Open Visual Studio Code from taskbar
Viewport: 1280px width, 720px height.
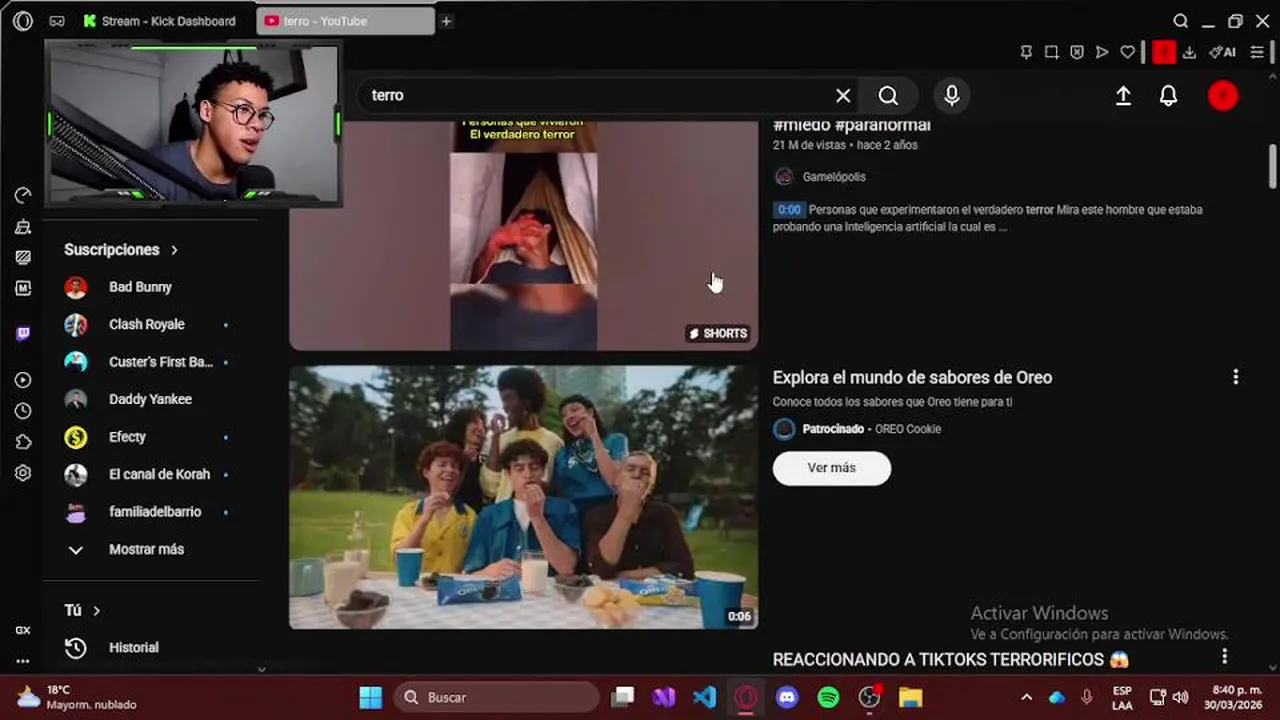pyautogui.click(x=705, y=697)
